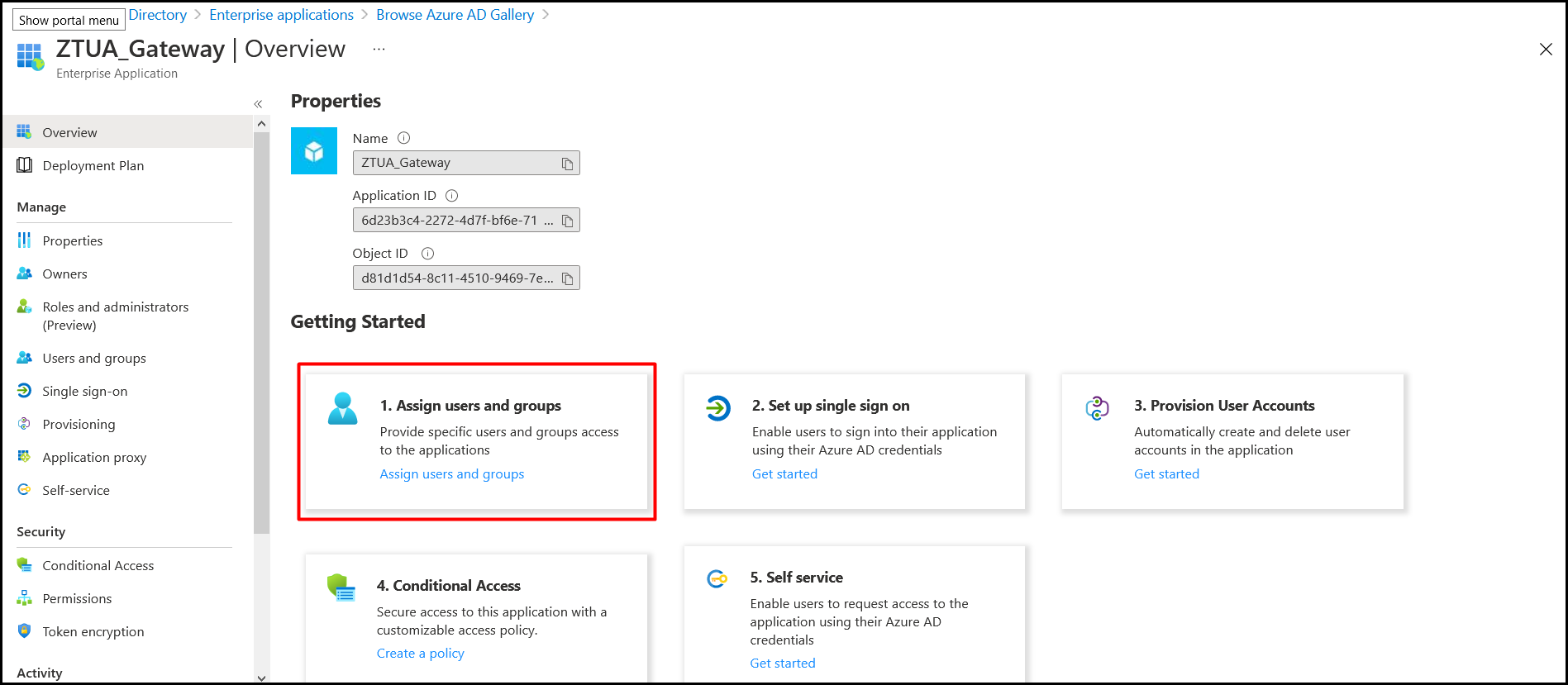Click the sidebar scrollbar thumb
1568x685 pixels.
[x=261, y=333]
